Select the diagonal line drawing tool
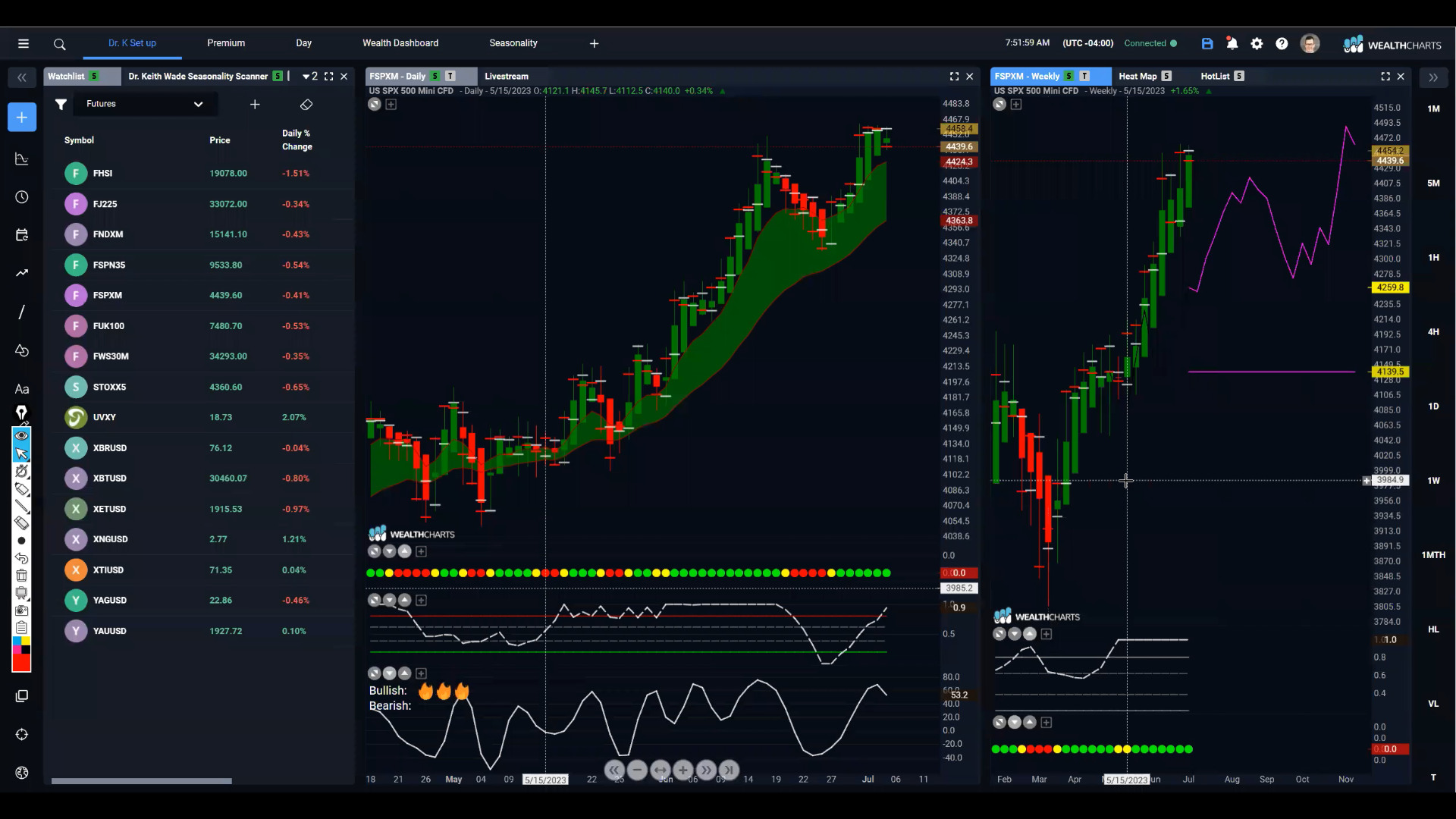 click(22, 312)
